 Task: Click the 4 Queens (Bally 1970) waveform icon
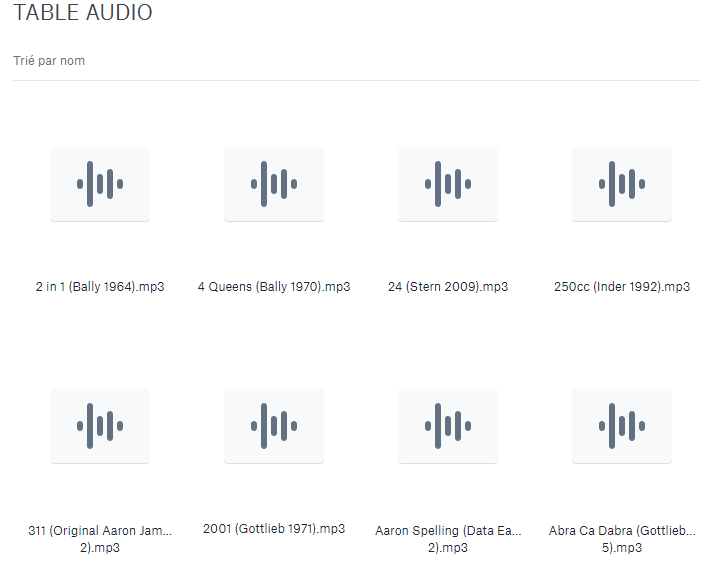pyautogui.click(x=274, y=184)
